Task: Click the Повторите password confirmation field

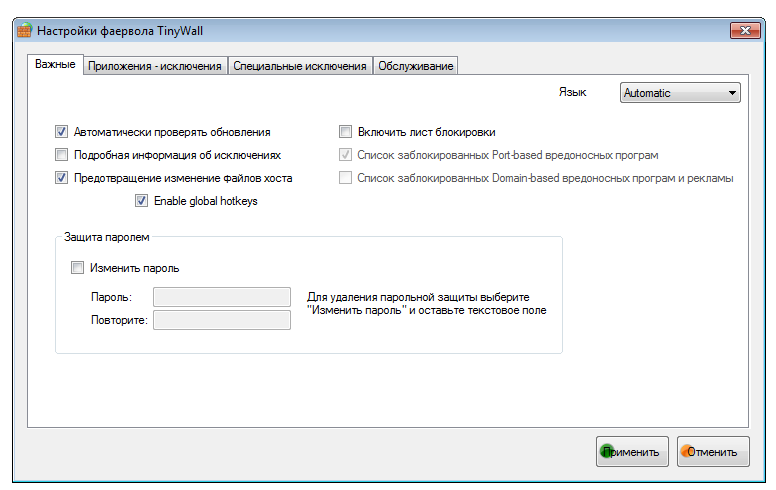Action: coord(222,320)
